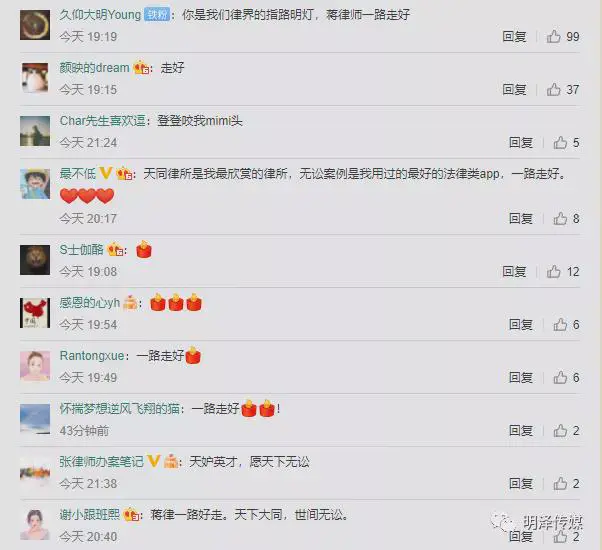
Task: Like Char先生喜欢逗's comment
Action: click(560, 142)
